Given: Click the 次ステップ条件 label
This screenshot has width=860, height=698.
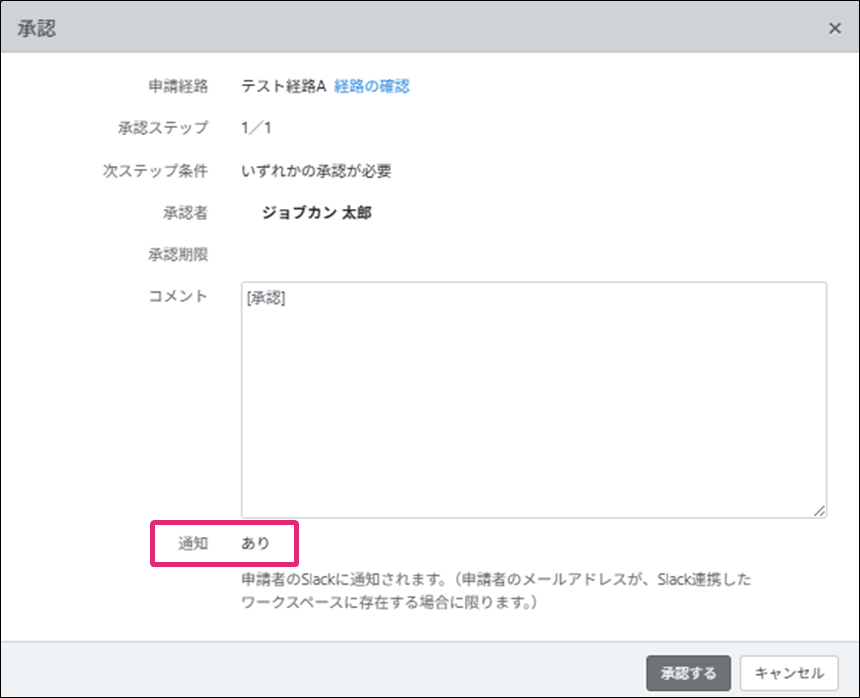Looking at the screenshot, I should click(x=156, y=171).
